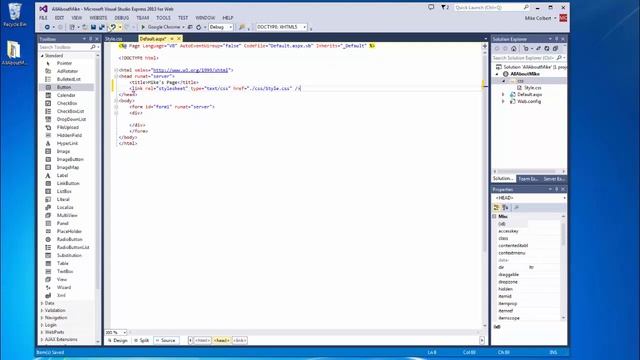
Task: Open the DEBUG menu
Action: click(x=121, y=18)
